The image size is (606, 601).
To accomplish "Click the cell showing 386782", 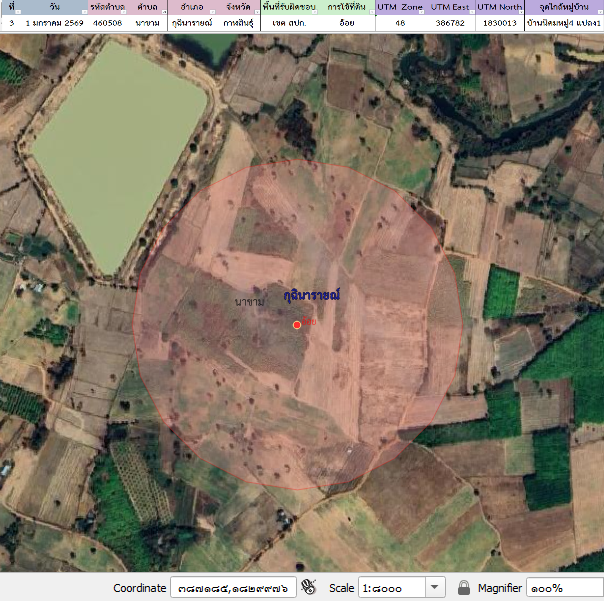I will pos(450,21).
